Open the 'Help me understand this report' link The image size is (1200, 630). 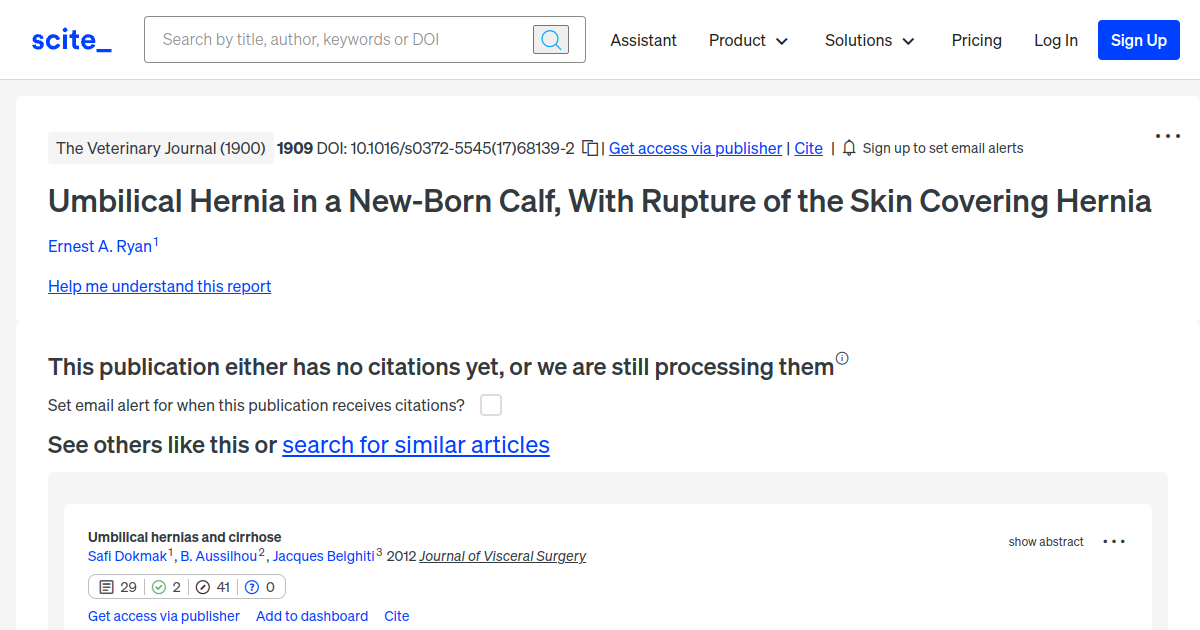159,286
